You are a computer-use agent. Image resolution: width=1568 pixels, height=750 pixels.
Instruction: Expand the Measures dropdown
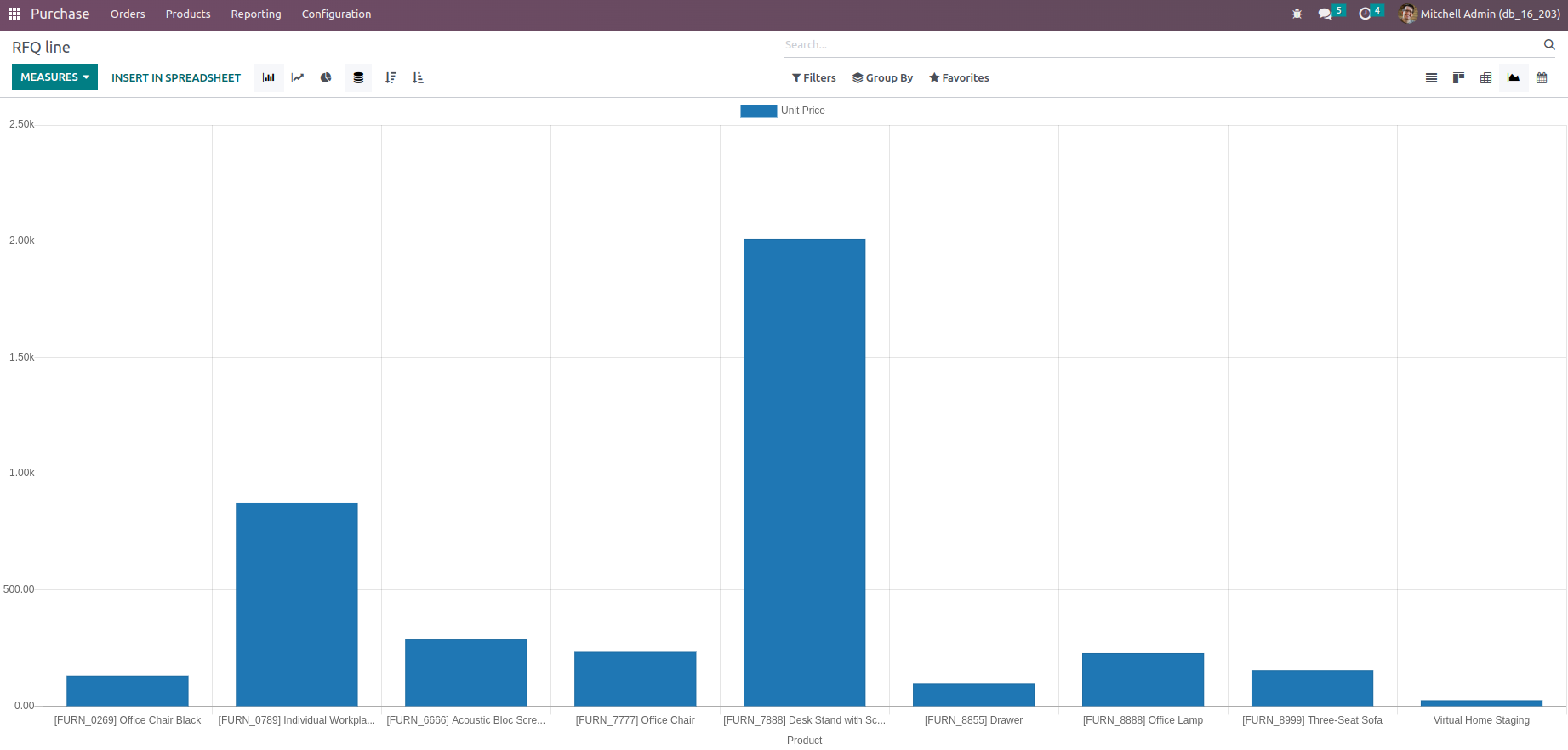[54, 77]
